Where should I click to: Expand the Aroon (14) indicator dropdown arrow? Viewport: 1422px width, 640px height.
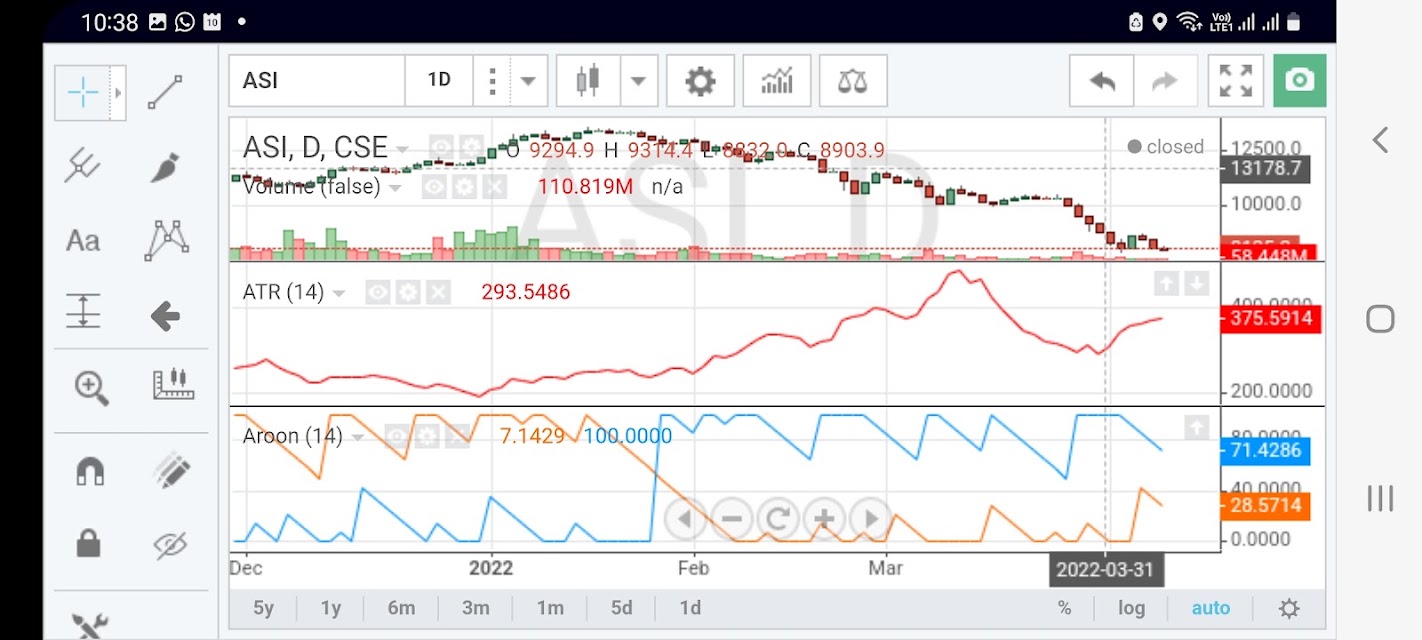pyautogui.click(x=357, y=437)
